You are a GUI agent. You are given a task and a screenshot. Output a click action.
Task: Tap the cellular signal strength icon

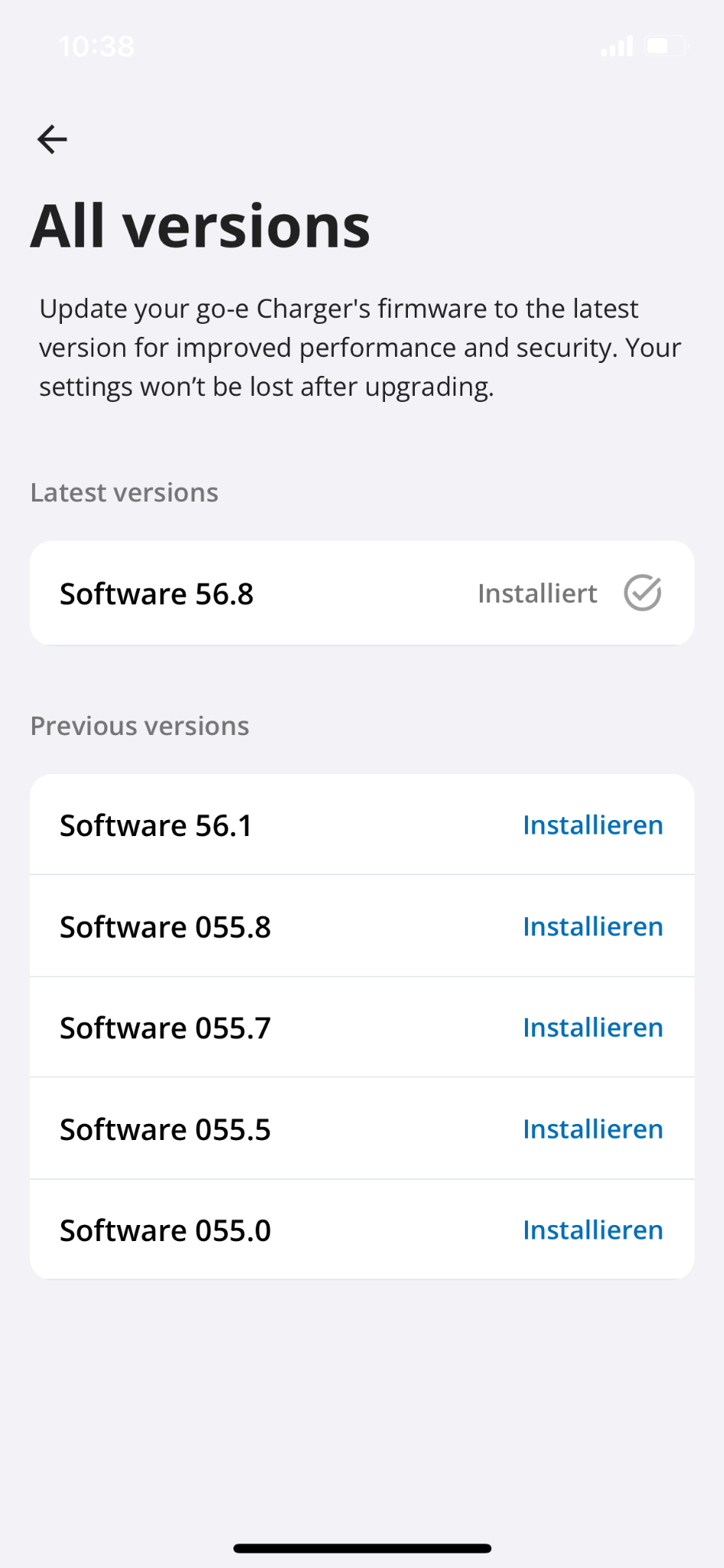click(617, 47)
